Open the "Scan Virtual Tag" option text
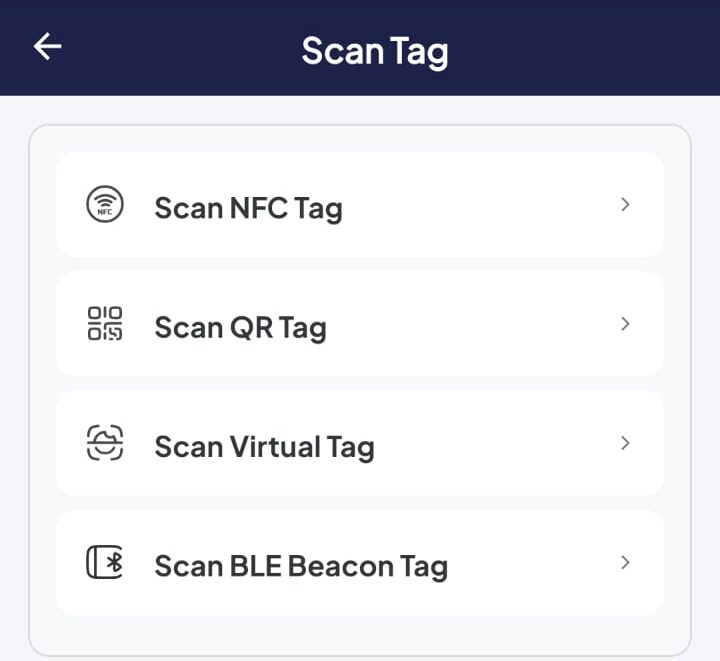Image resolution: width=720 pixels, height=661 pixels. pos(264,447)
